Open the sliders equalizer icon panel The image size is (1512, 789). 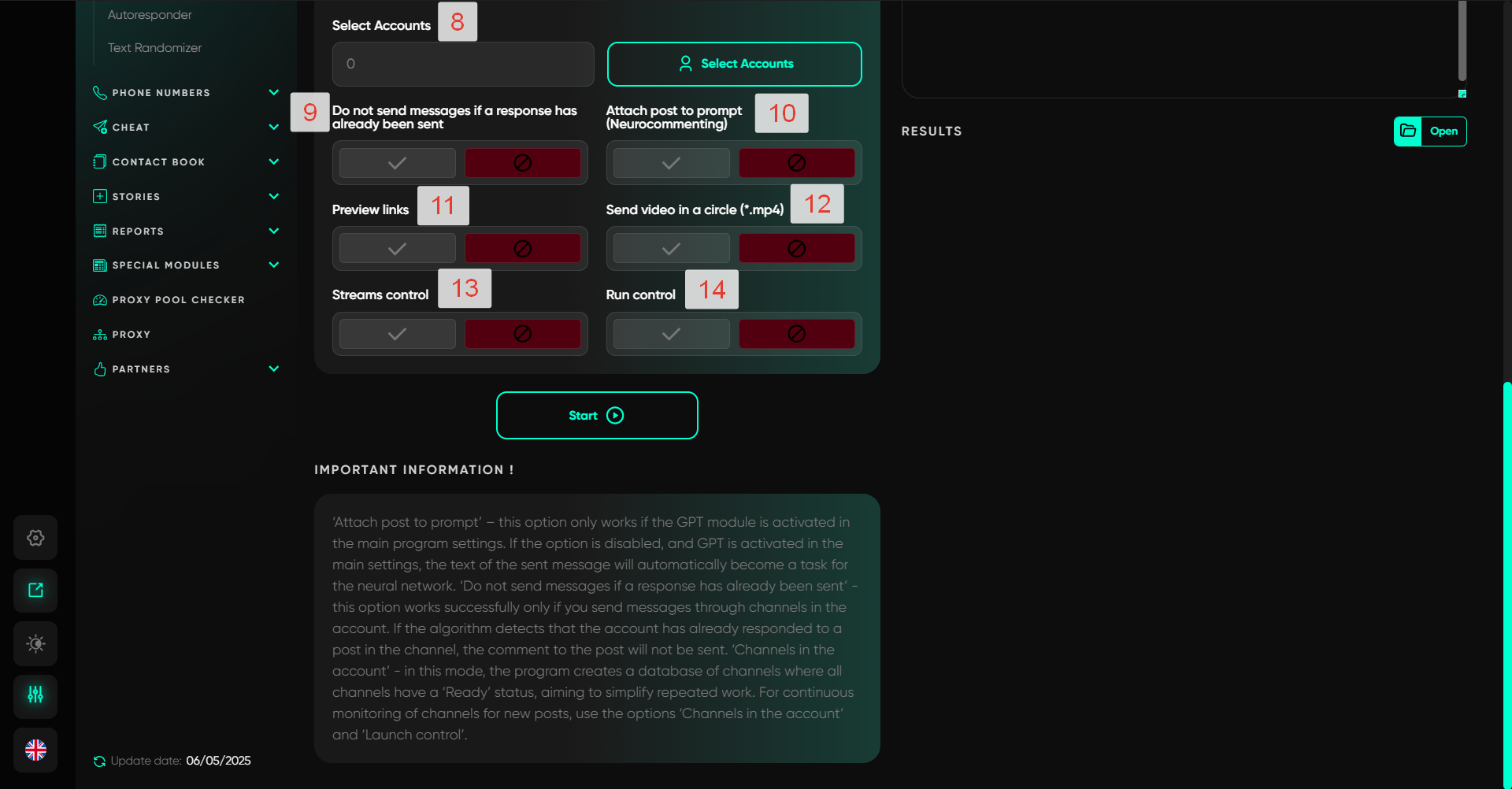point(35,695)
